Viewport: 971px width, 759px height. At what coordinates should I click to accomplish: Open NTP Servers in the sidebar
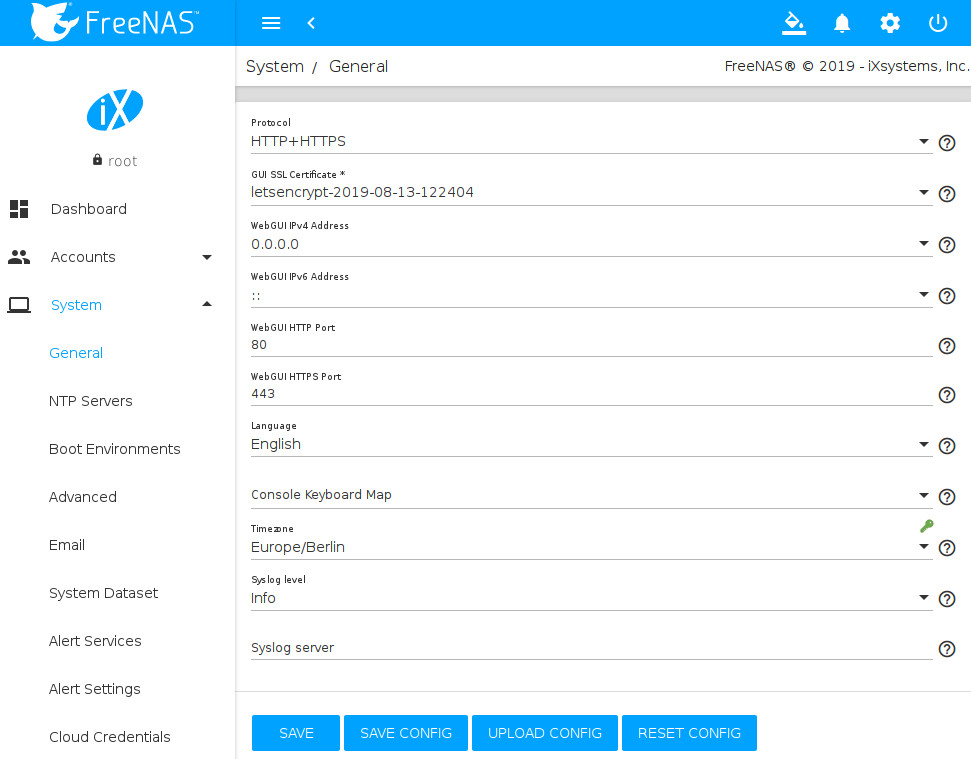pos(91,401)
